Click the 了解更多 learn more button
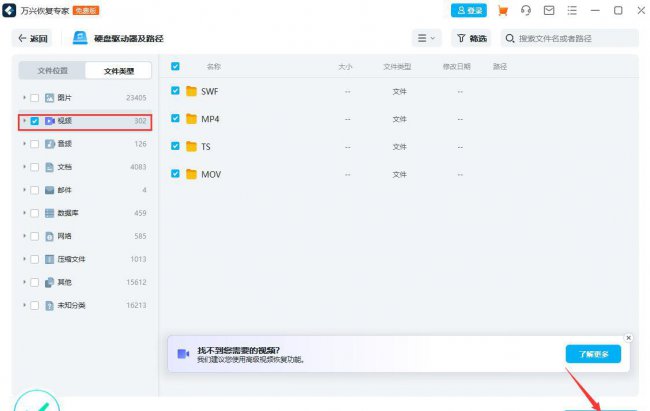This screenshot has height=411, width=650. 593,354
